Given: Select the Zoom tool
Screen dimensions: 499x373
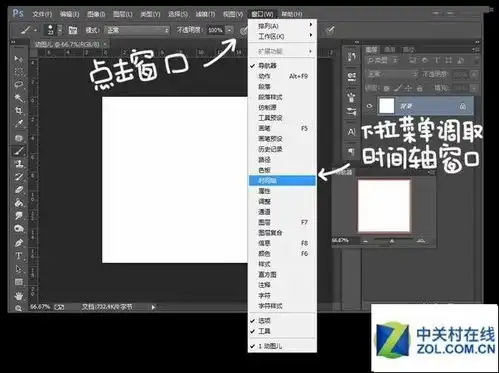Looking at the screenshot, I should (x=18, y=308).
